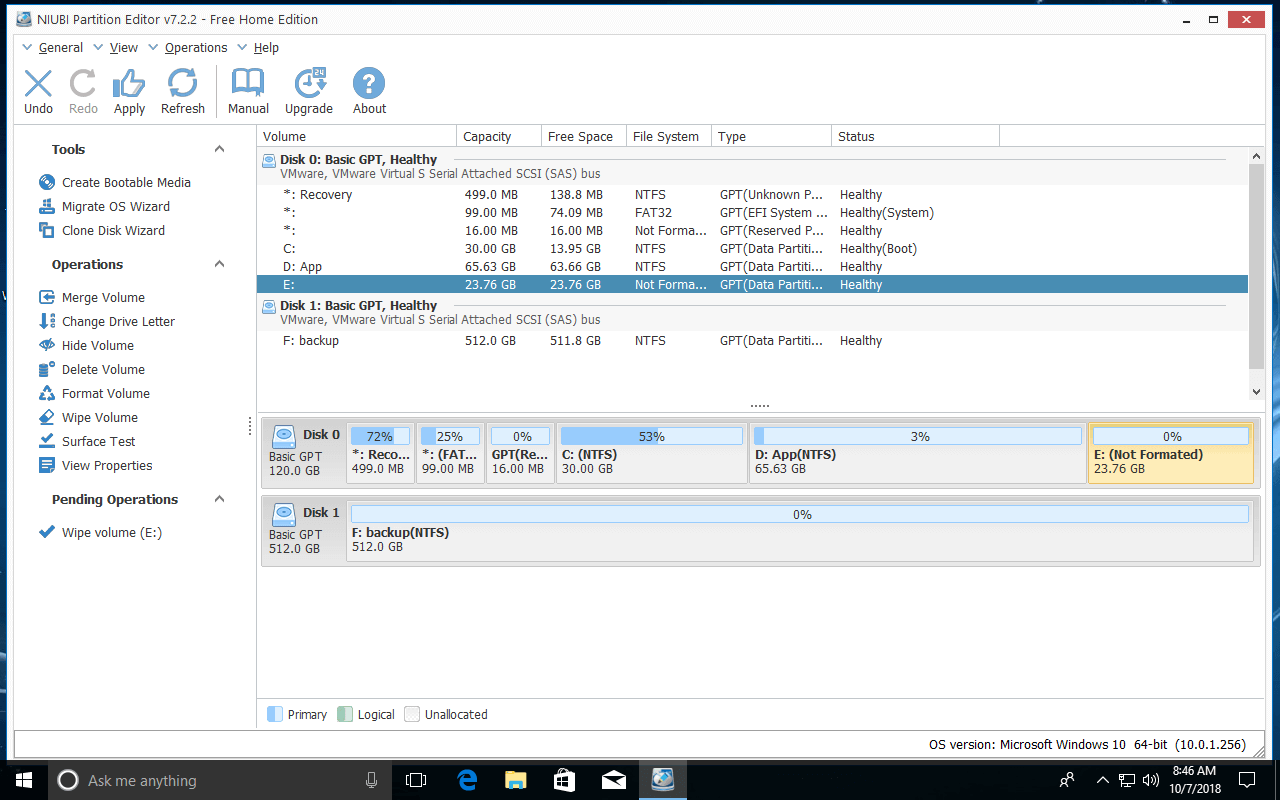Collapse the Operations section
The height and width of the screenshot is (800, 1280).
point(220,264)
